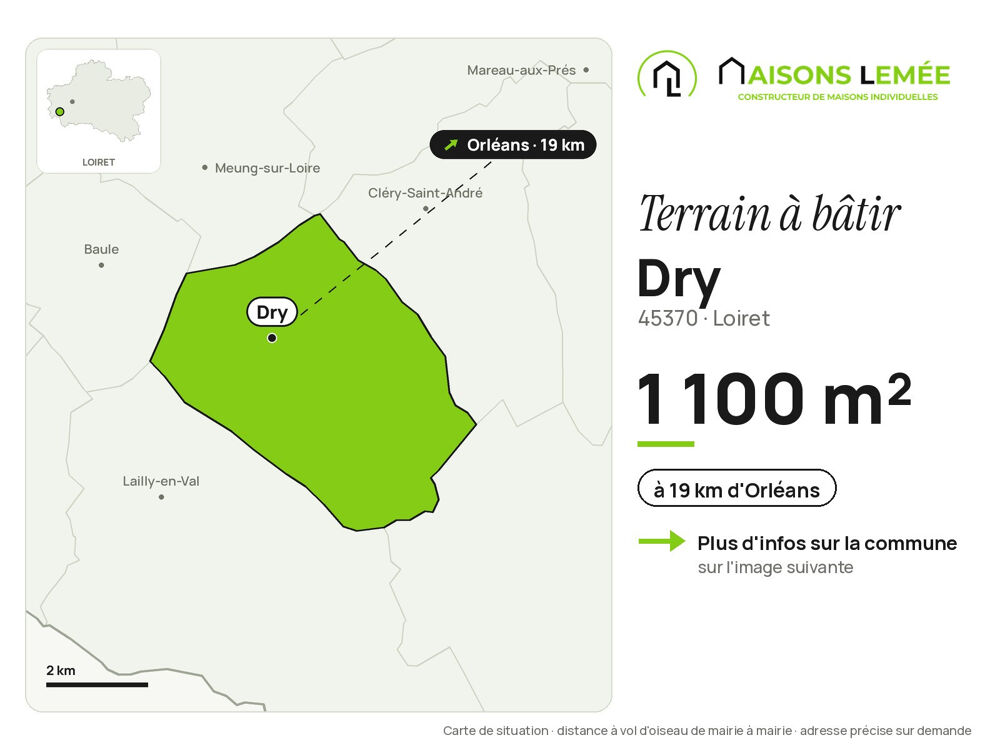
Task: Click the Dry town hall marker dot
Action: tap(272, 338)
